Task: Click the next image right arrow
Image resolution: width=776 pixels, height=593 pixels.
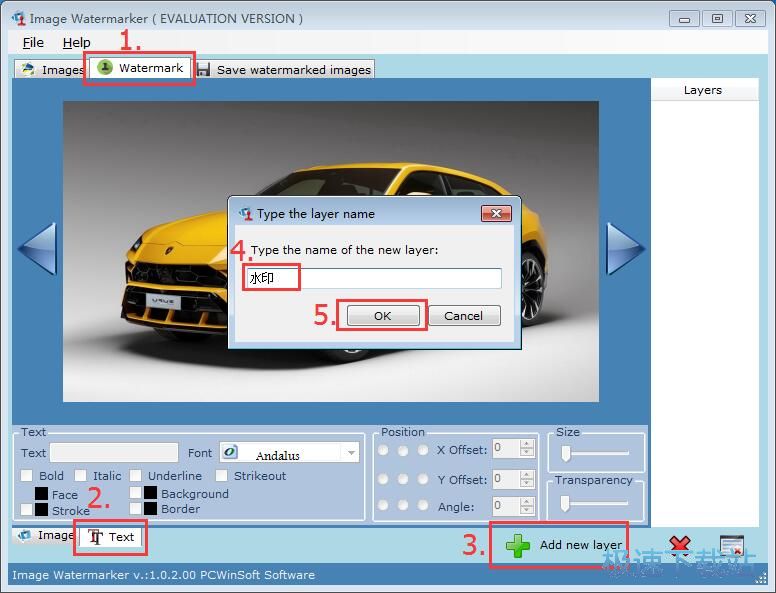Action: [x=625, y=248]
